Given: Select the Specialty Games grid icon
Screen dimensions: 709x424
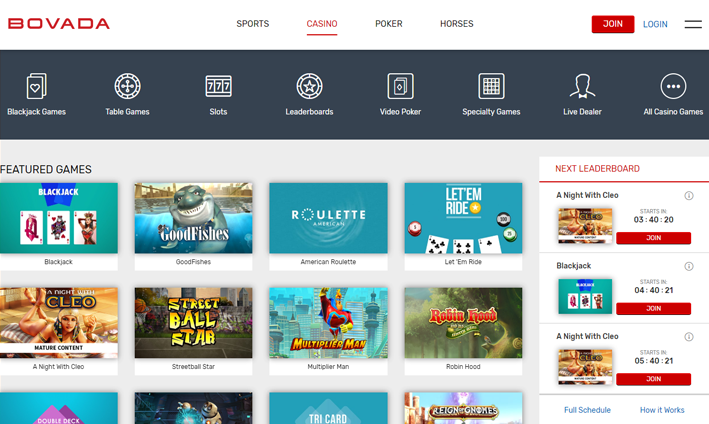Looking at the screenshot, I should (x=491, y=86).
